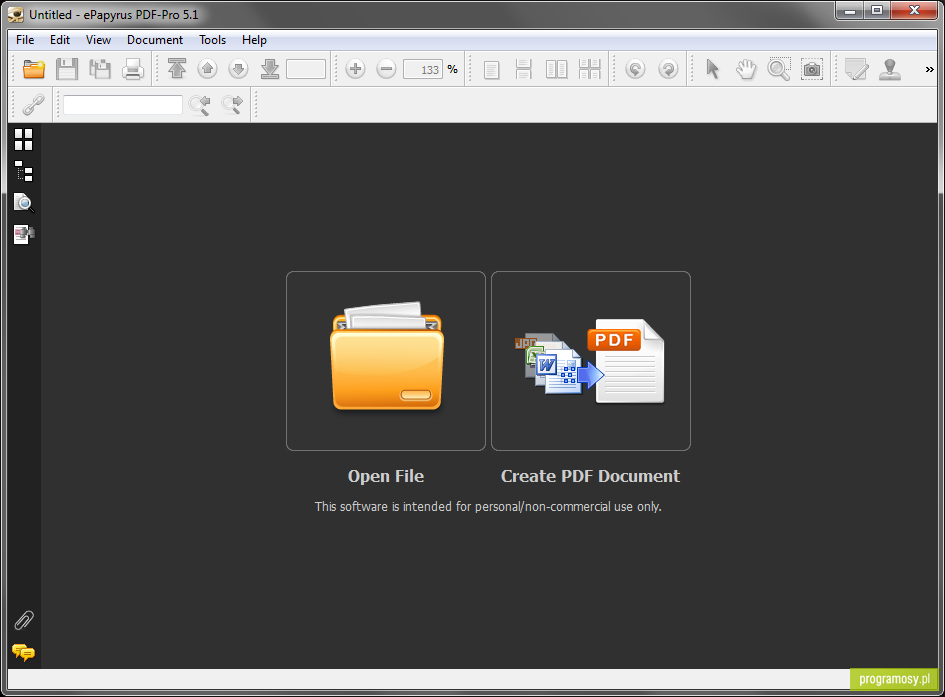The height and width of the screenshot is (697, 945).
Task: Select continuous page layout icon
Action: 524,69
